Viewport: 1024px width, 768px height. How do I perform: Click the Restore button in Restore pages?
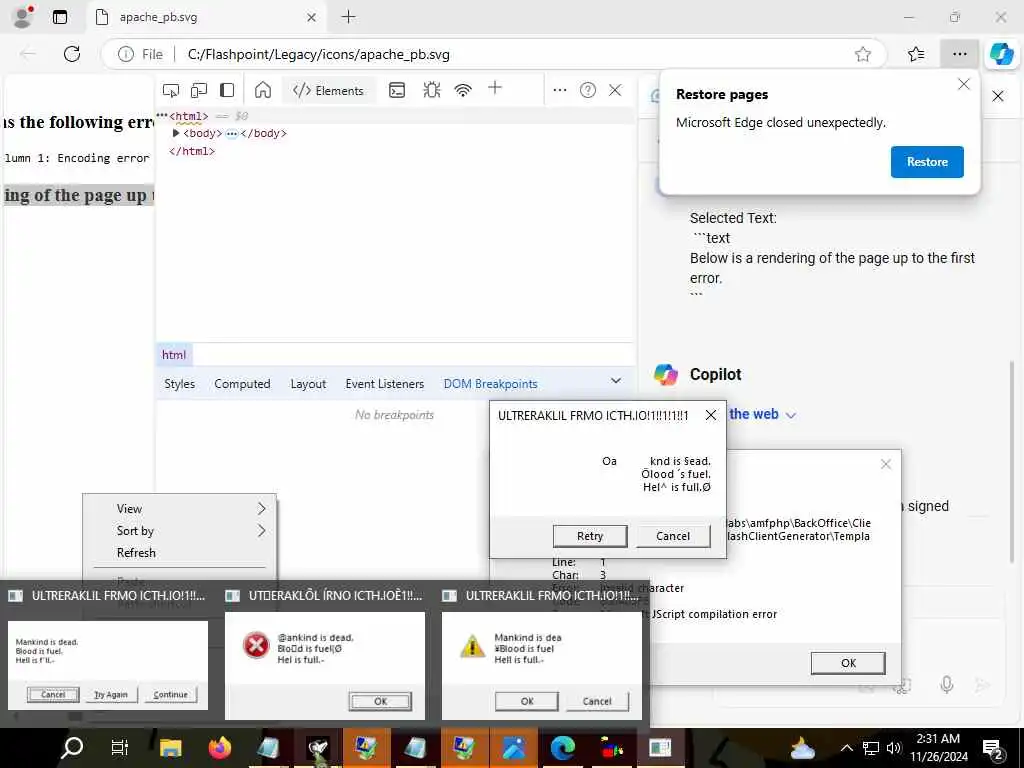927,162
